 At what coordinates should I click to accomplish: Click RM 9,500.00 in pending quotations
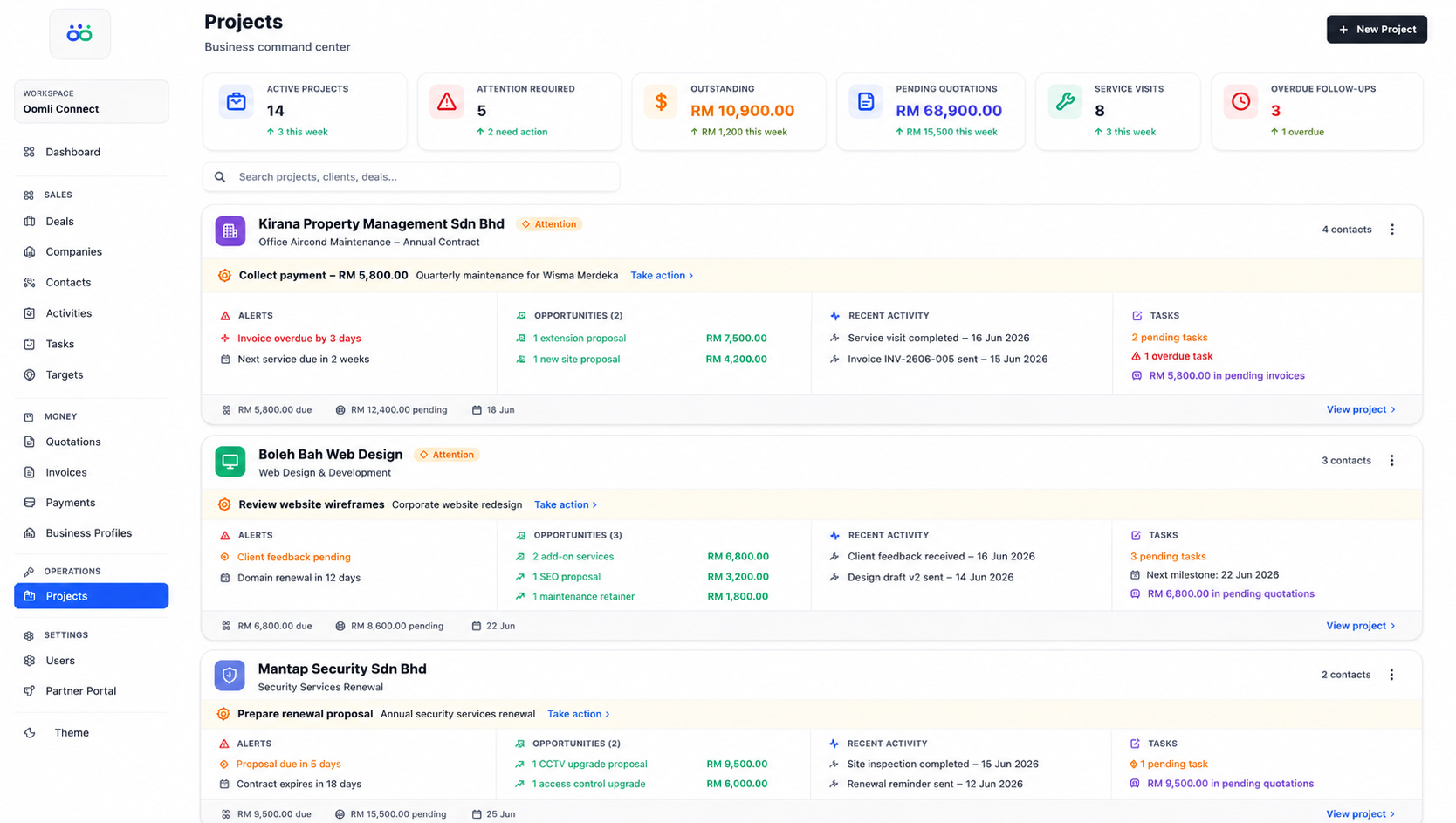[x=1231, y=784]
